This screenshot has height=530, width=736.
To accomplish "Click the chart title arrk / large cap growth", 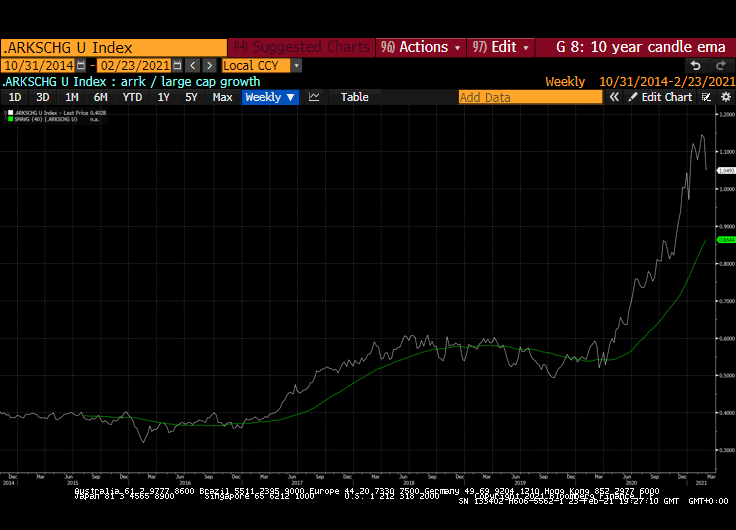I will click(191, 82).
